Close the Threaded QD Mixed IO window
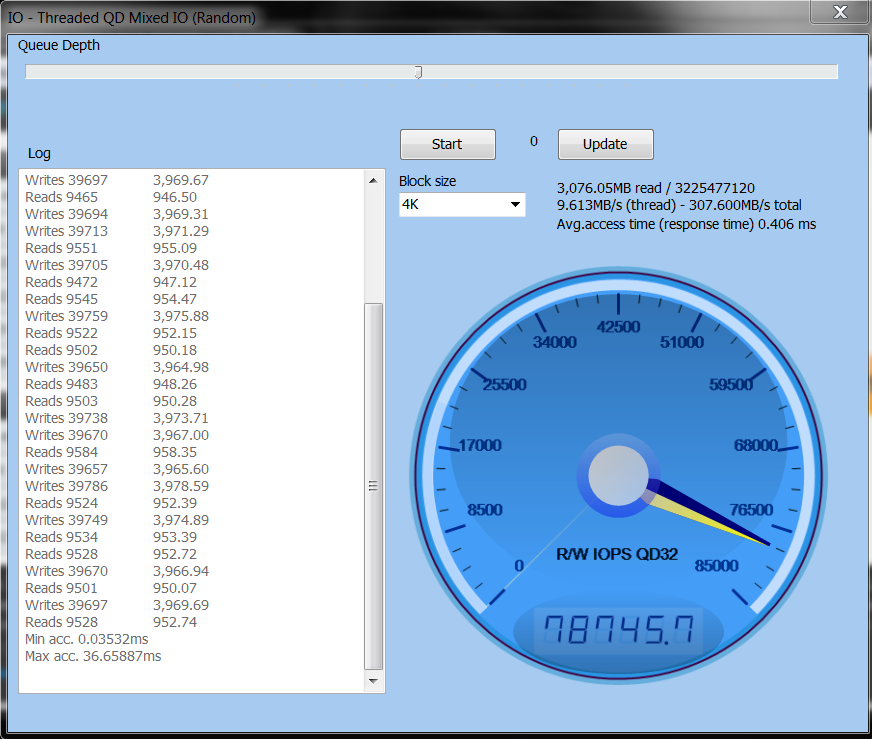The width and height of the screenshot is (872, 739). [838, 12]
